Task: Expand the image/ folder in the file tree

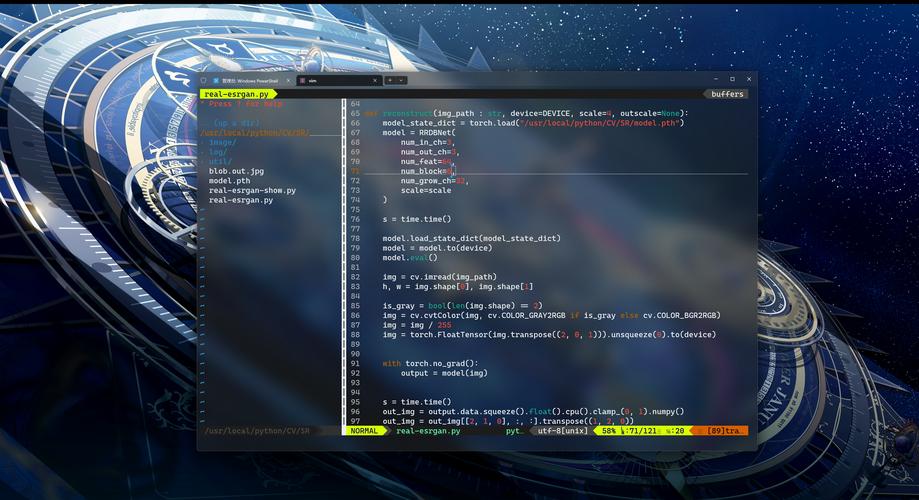Action: tap(223, 142)
